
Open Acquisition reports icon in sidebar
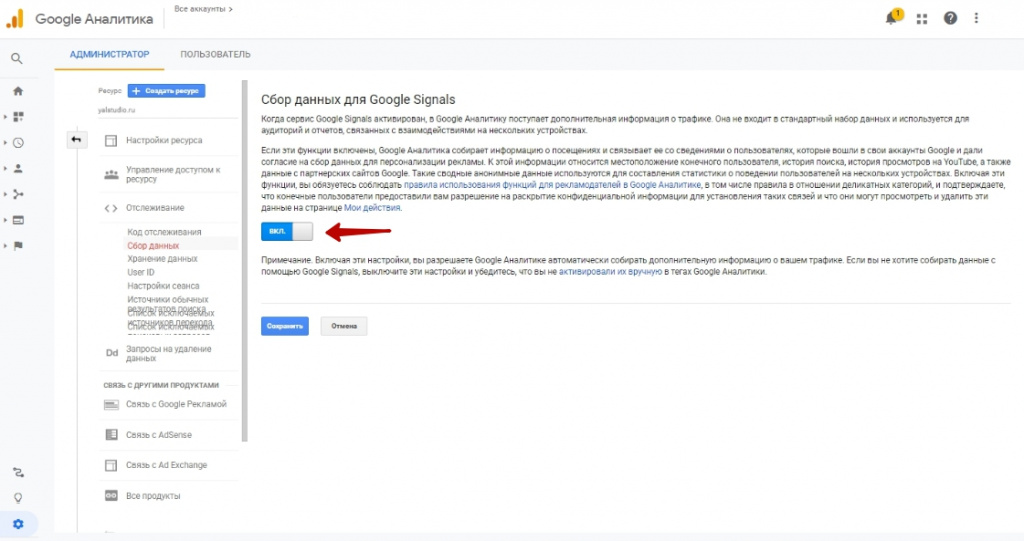coord(18,194)
